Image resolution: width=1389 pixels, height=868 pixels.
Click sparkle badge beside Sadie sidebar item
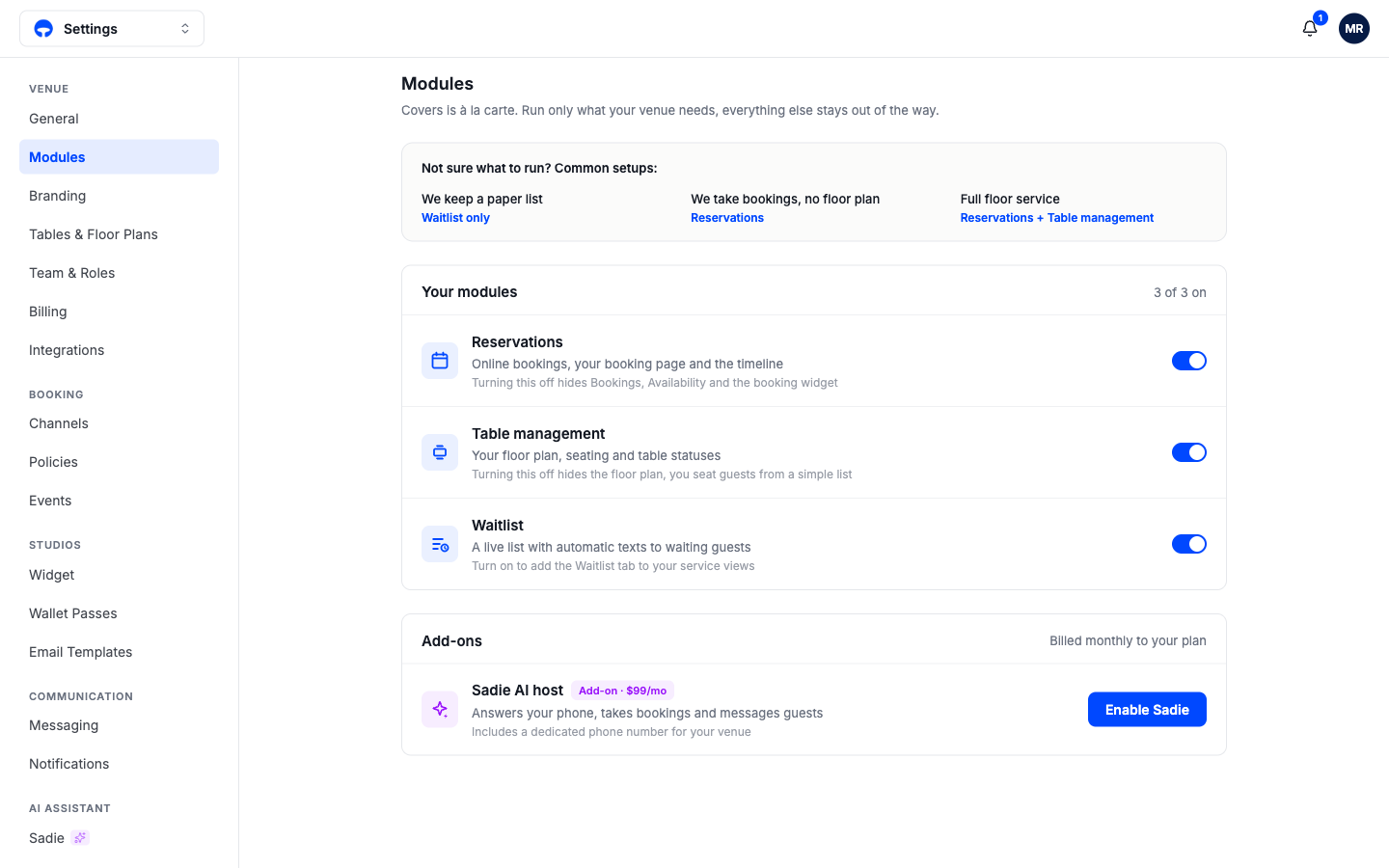click(80, 838)
